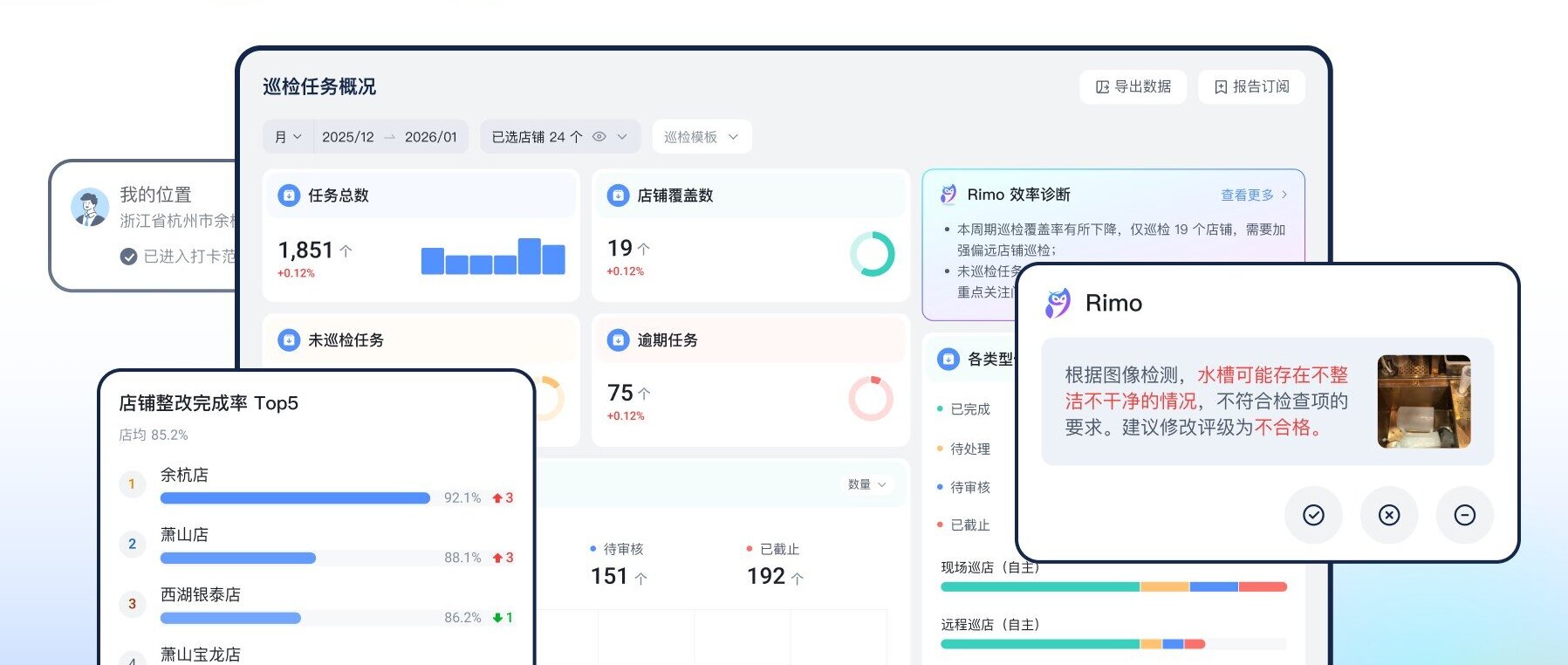This screenshot has width=1568, height=665.
Task: Select the 待审核 legend item in 各类型 panel
Action: (963, 487)
